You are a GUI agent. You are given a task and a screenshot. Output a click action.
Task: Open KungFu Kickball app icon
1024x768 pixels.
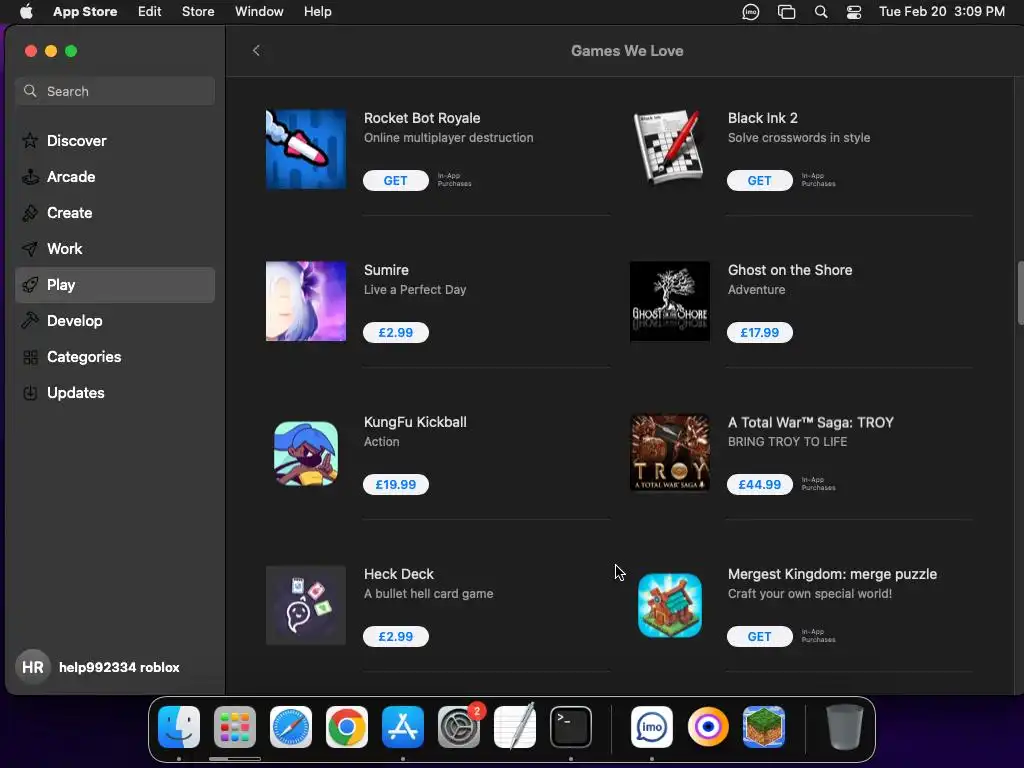click(306, 453)
